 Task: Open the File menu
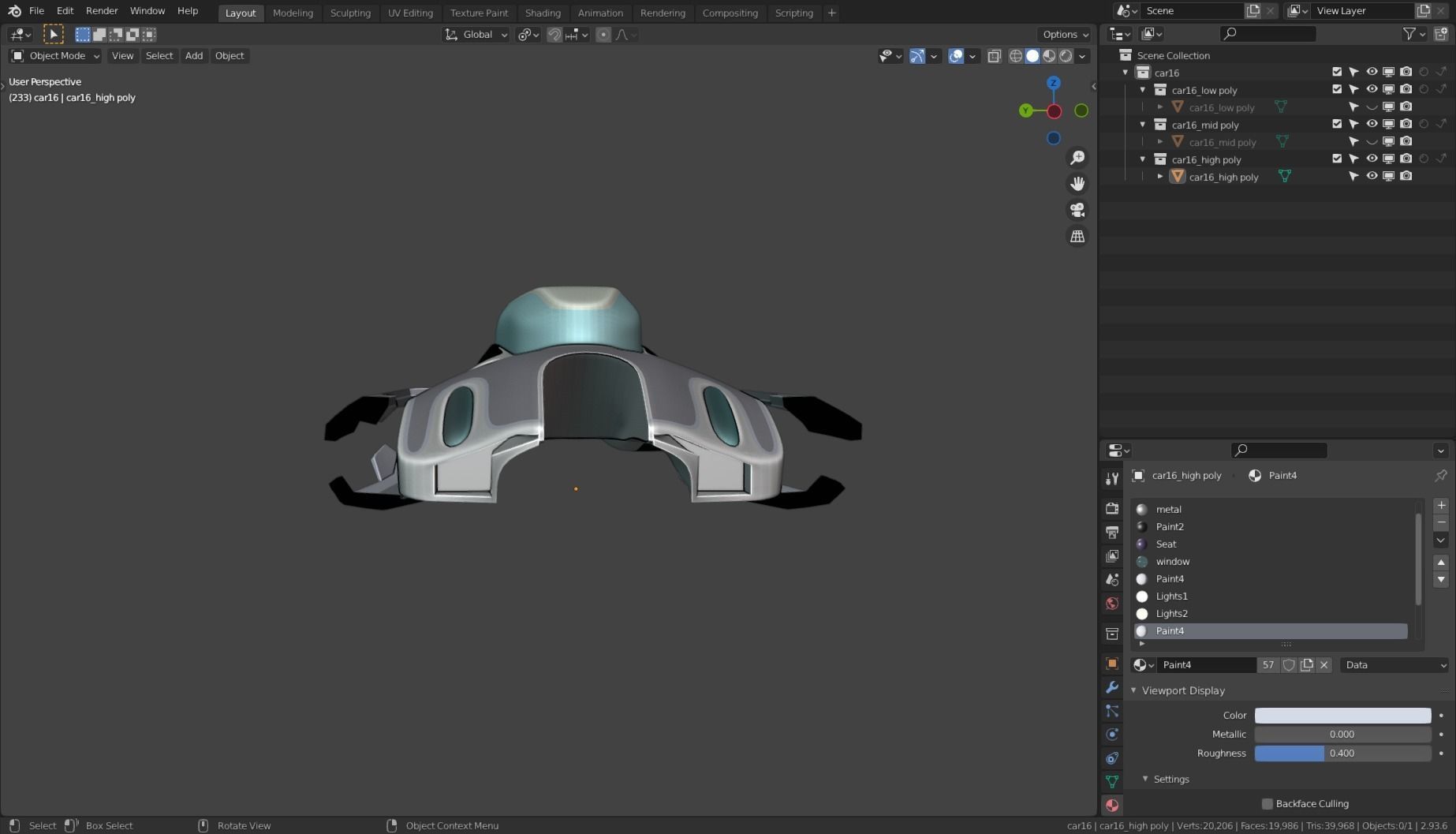(36, 11)
